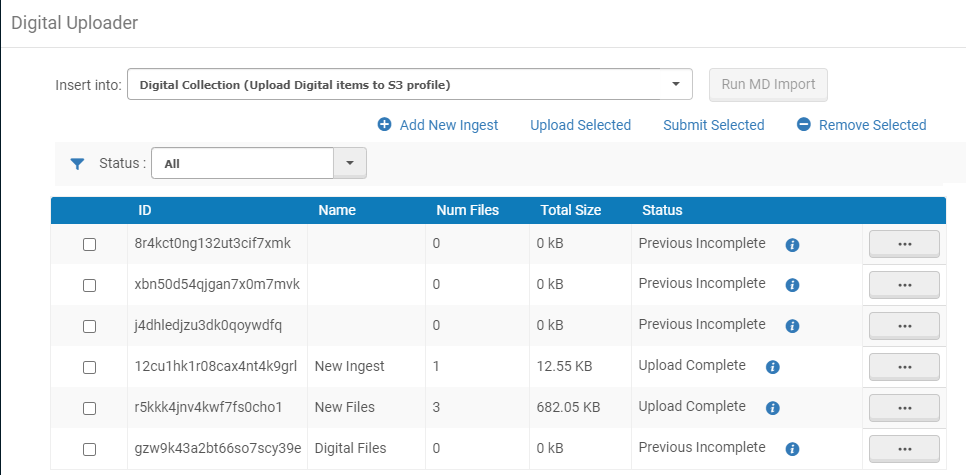Select checkbox for New Ingest row

pos(89,367)
